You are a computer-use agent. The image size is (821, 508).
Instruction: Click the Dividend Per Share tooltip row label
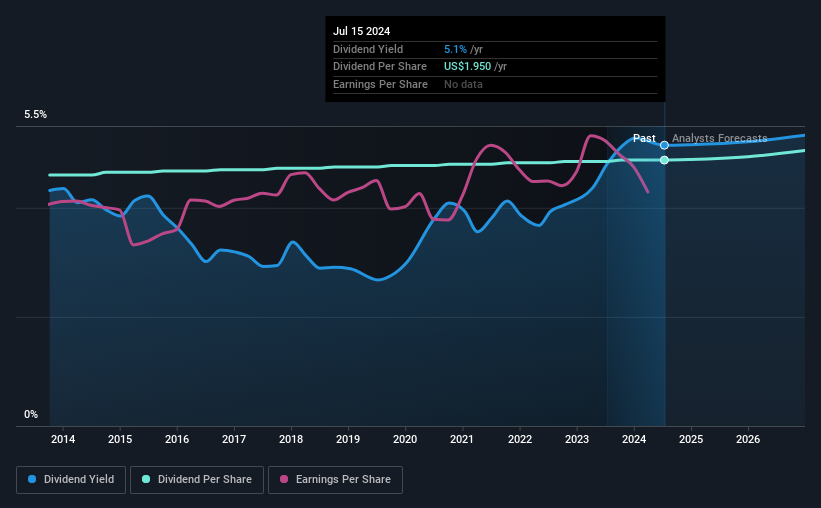click(380, 67)
